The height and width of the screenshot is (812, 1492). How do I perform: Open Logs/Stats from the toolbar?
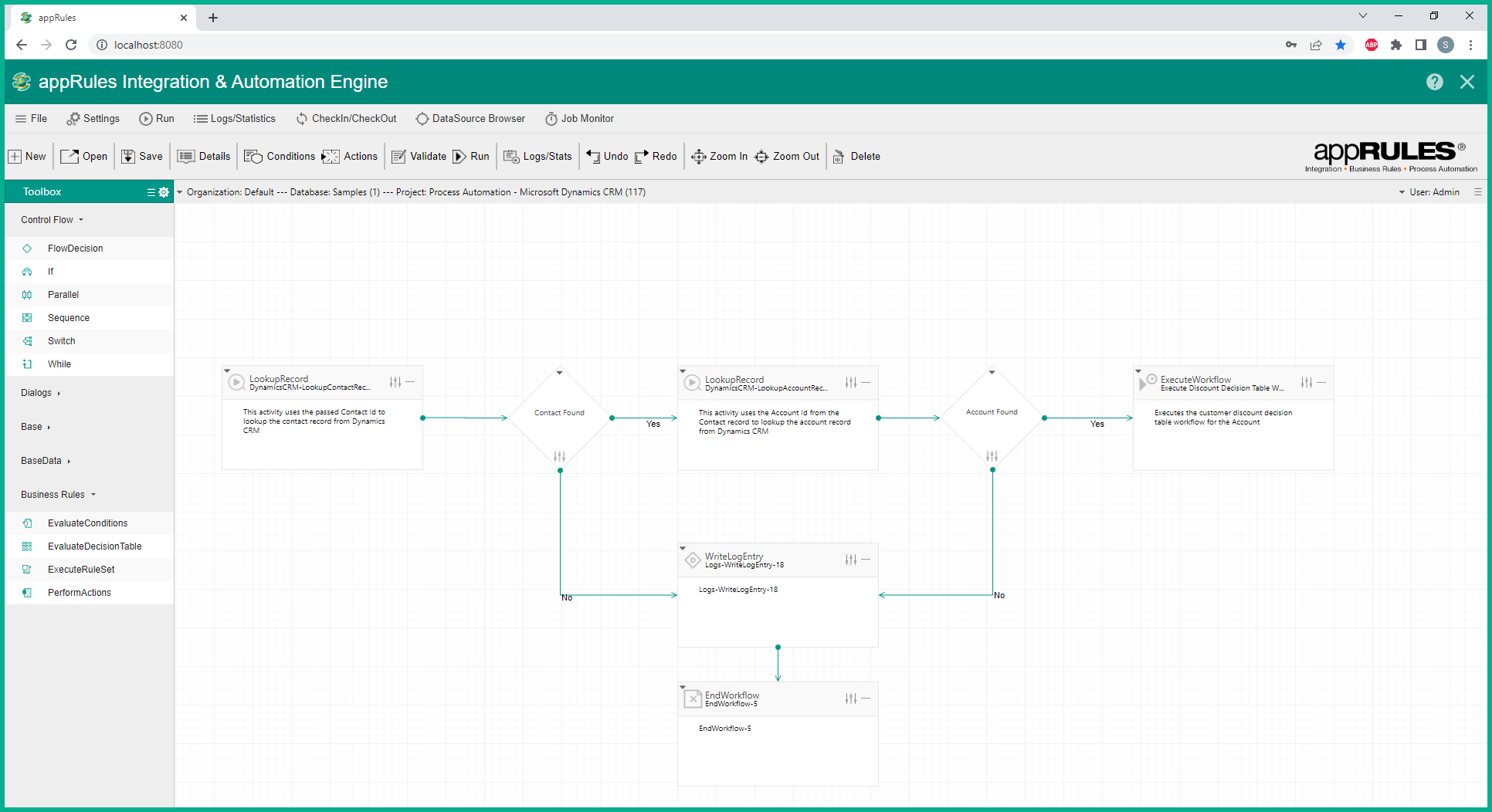538,156
